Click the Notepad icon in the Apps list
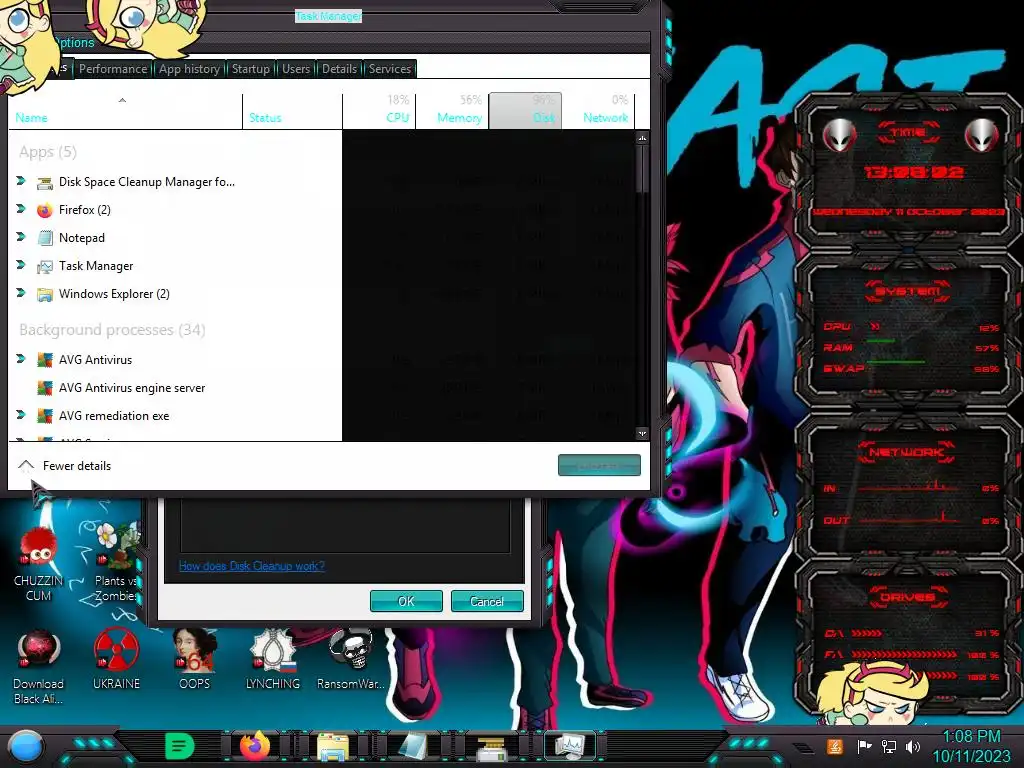Image resolution: width=1024 pixels, height=768 pixels. pos(44,238)
